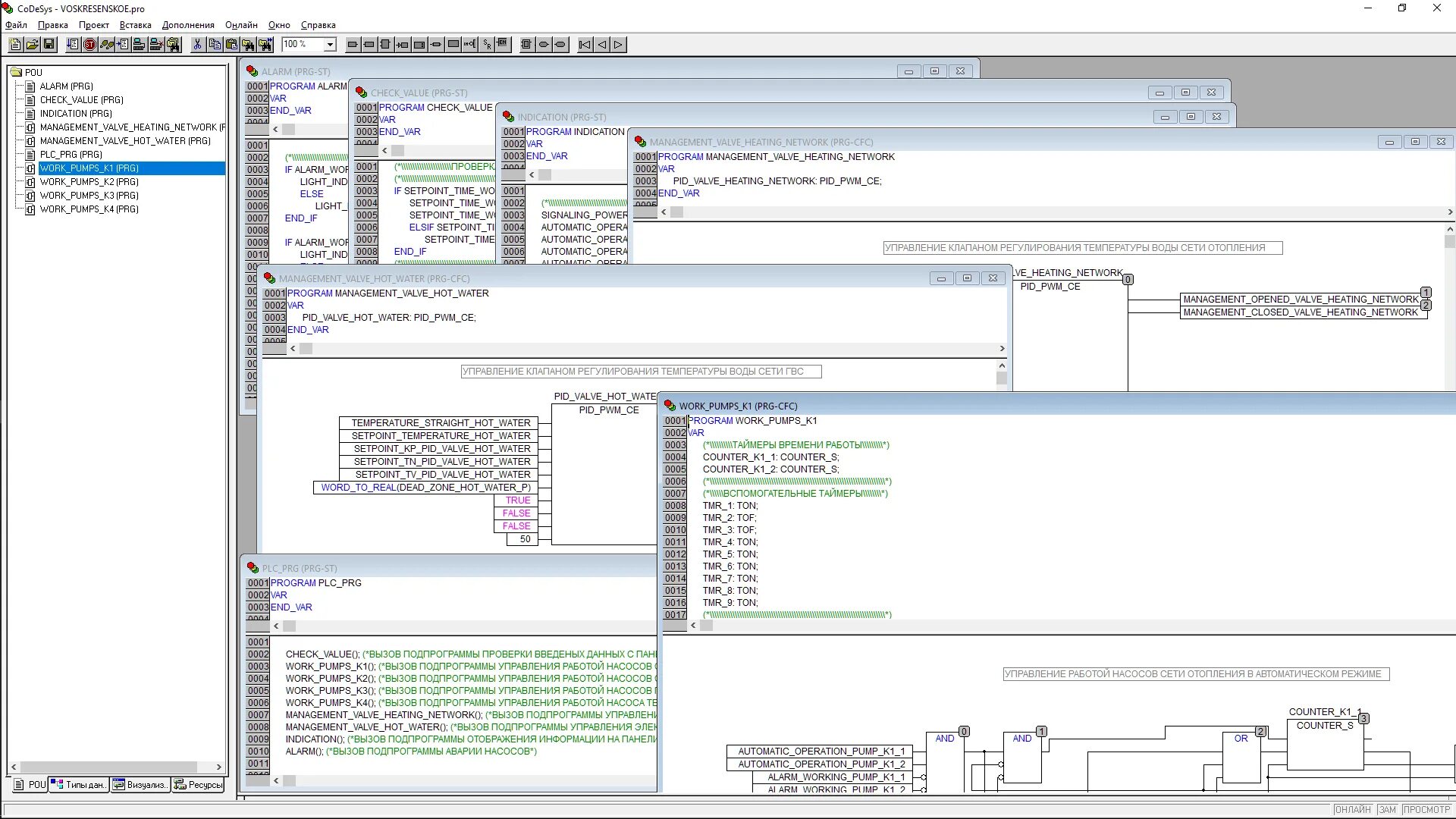This screenshot has width=1456, height=819.
Task: Click the New file toolbar icon
Action: (15, 45)
